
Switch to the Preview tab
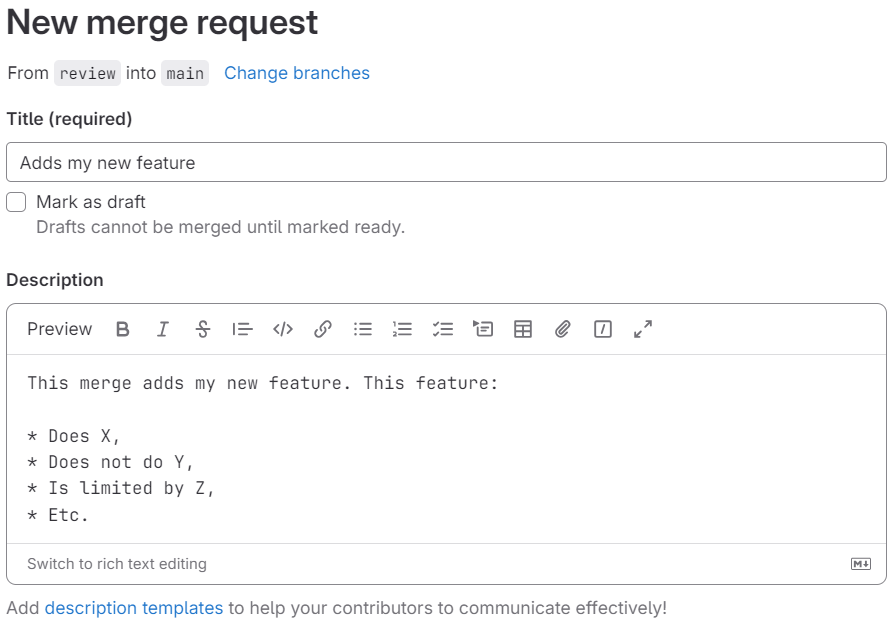59,329
